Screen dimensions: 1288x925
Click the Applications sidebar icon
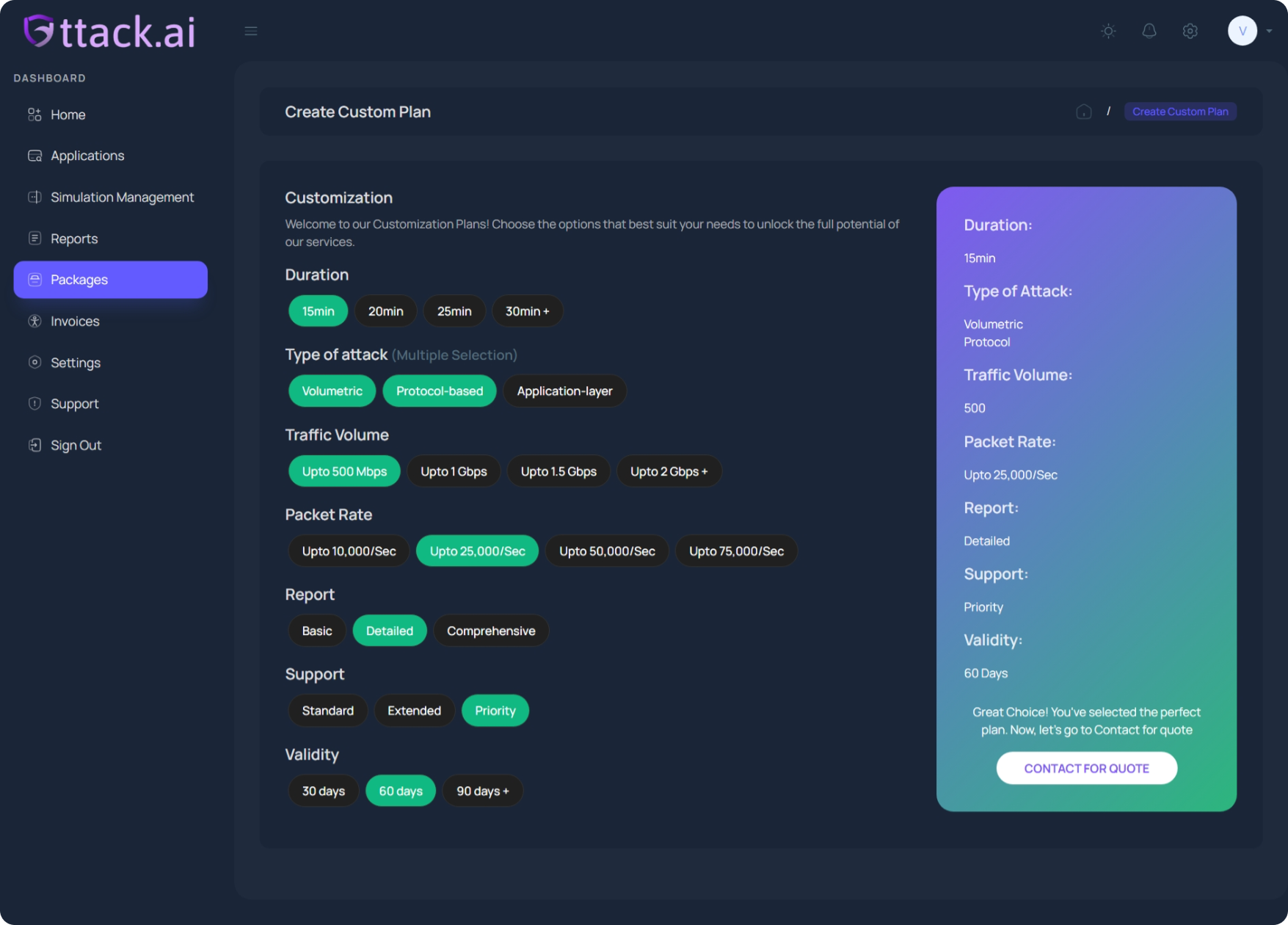34,156
